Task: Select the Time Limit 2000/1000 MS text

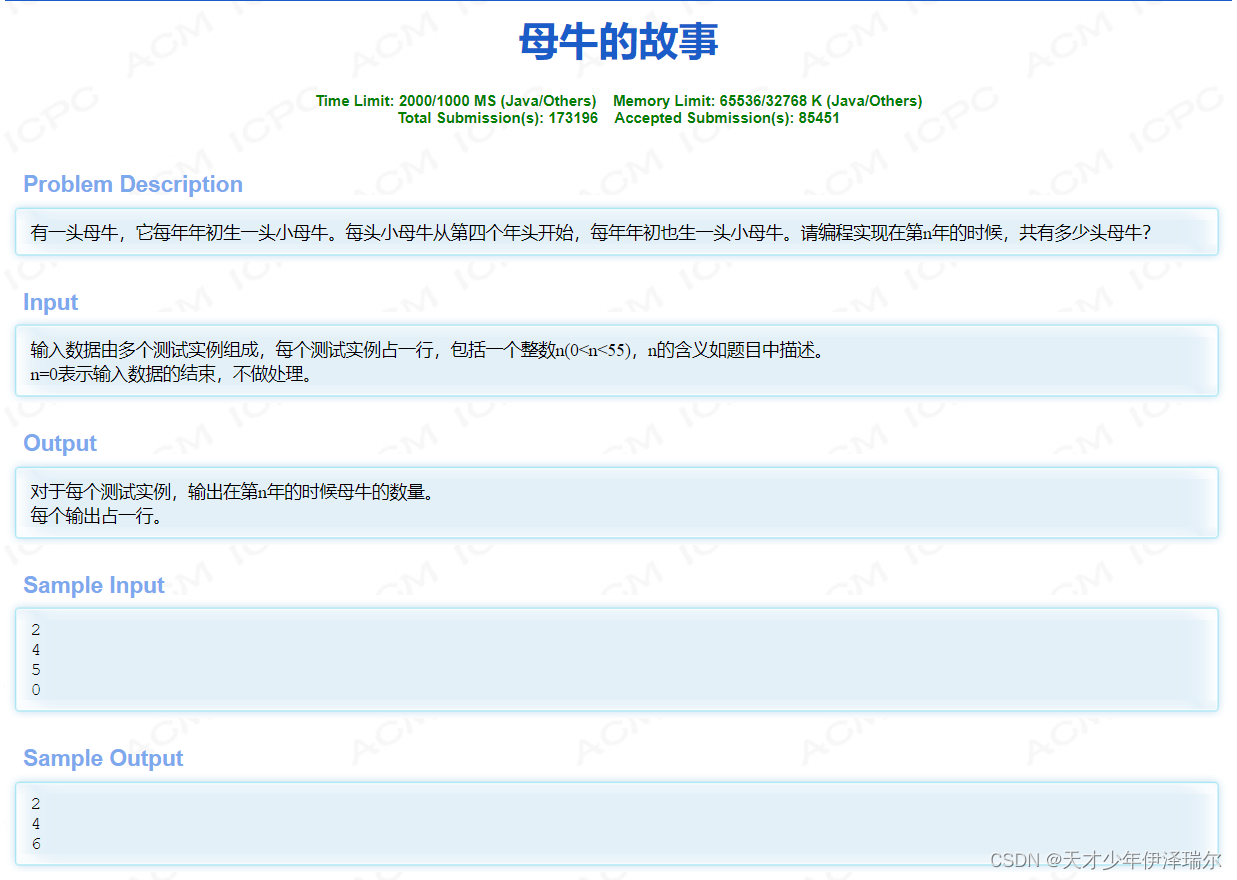Action: pos(456,101)
